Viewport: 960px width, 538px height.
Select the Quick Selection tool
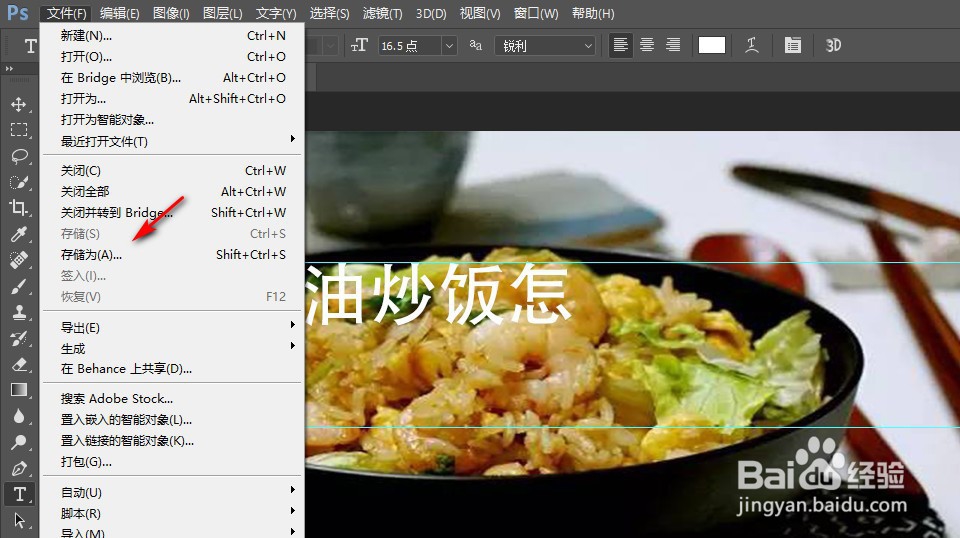(19, 182)
